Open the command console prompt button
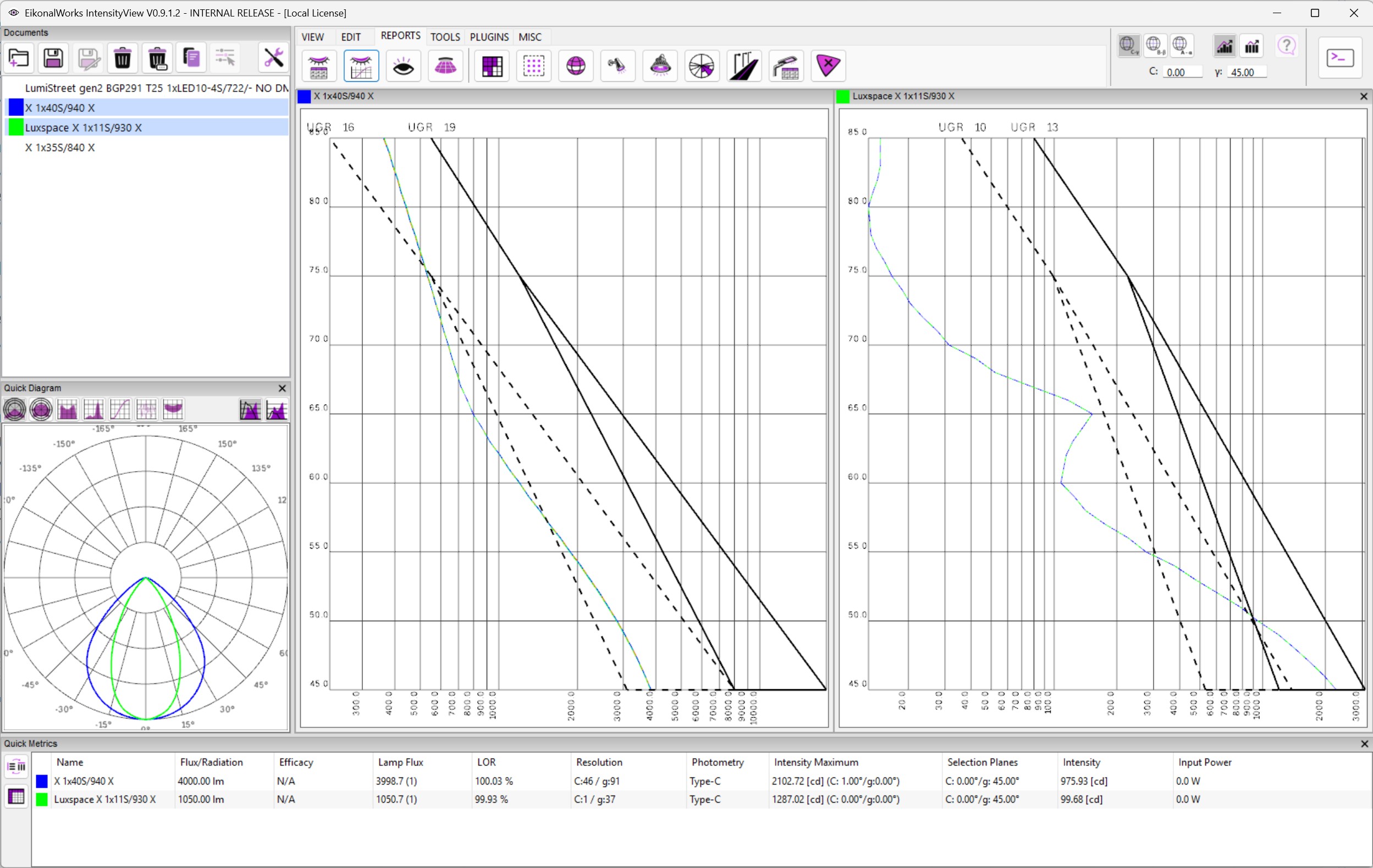The height and width of the screenshot is (868, 1373). [1341, 58]
